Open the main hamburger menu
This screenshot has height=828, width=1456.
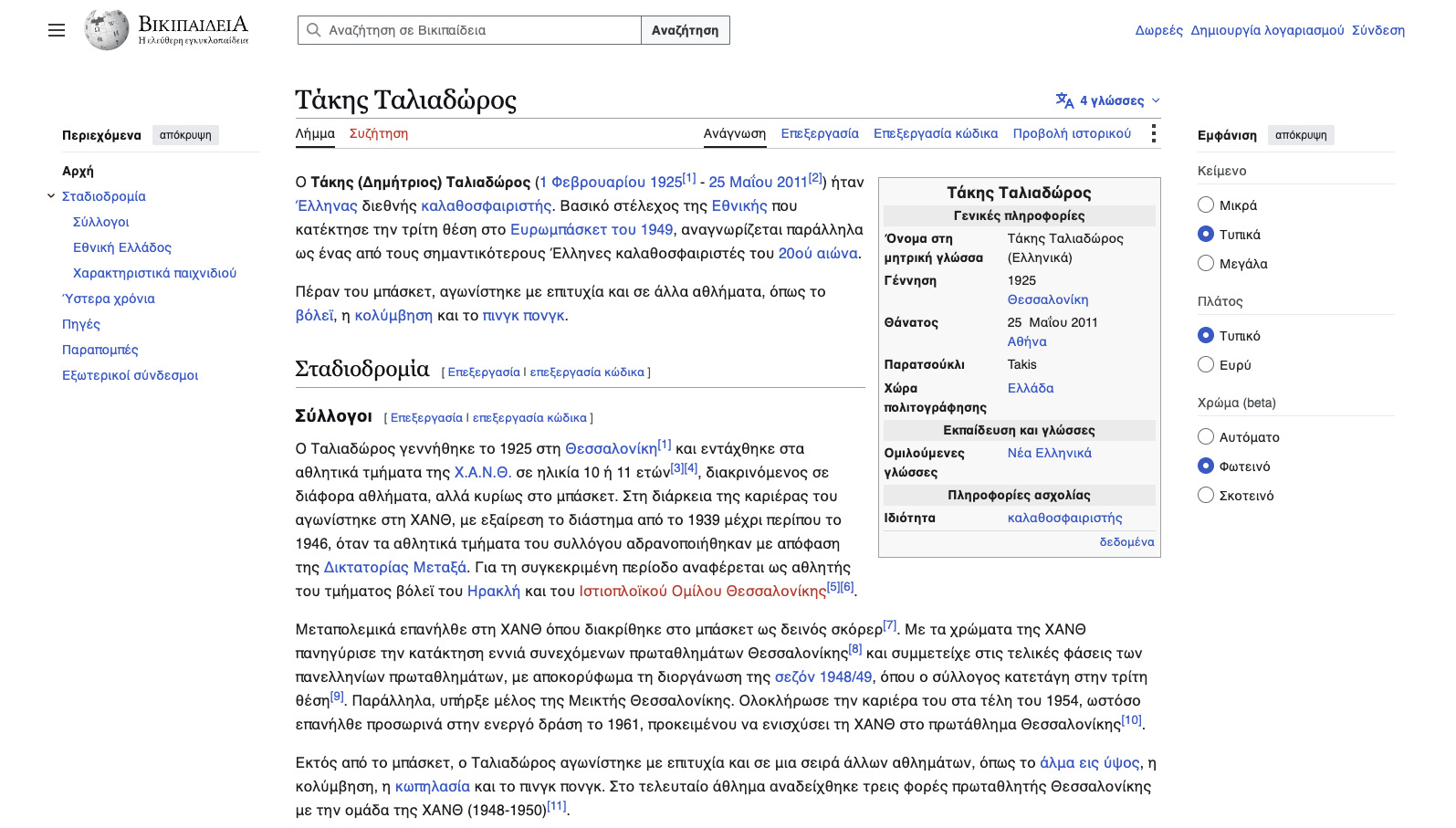coord(57,30)
